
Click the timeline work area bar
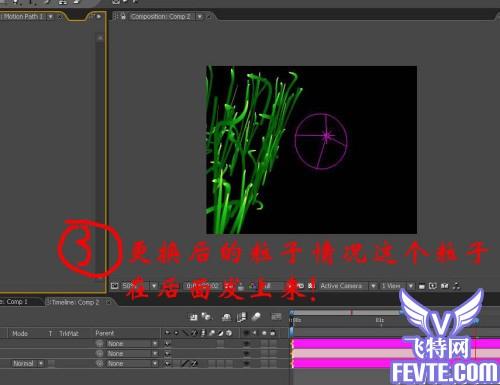point(347,313)
